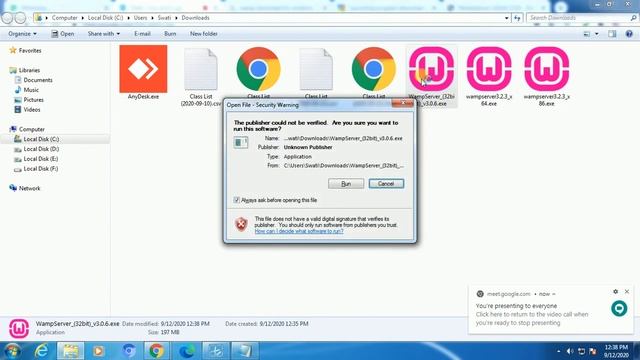Open Pictures library in sidebar

[33, 100]
